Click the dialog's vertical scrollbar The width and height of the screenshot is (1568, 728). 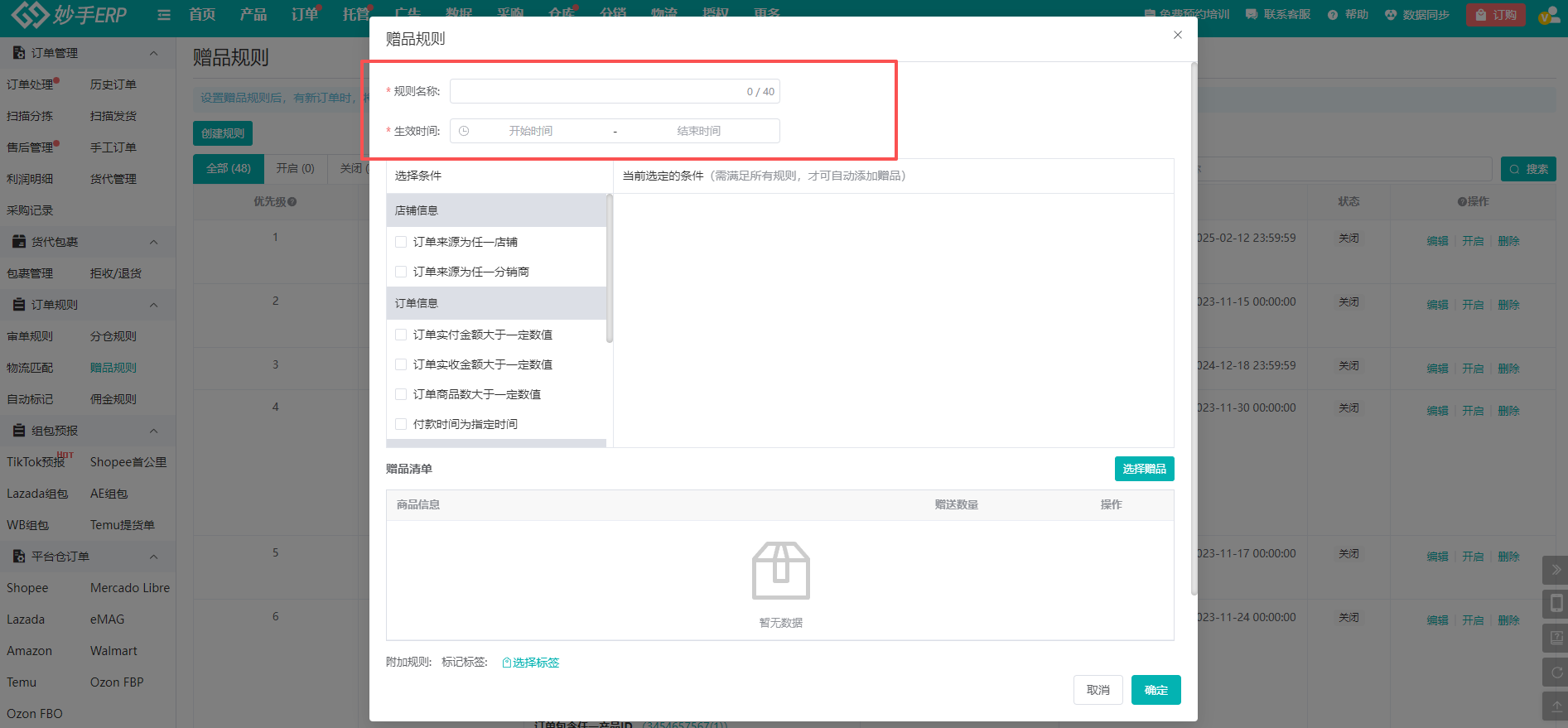(x=1194, y=329)
